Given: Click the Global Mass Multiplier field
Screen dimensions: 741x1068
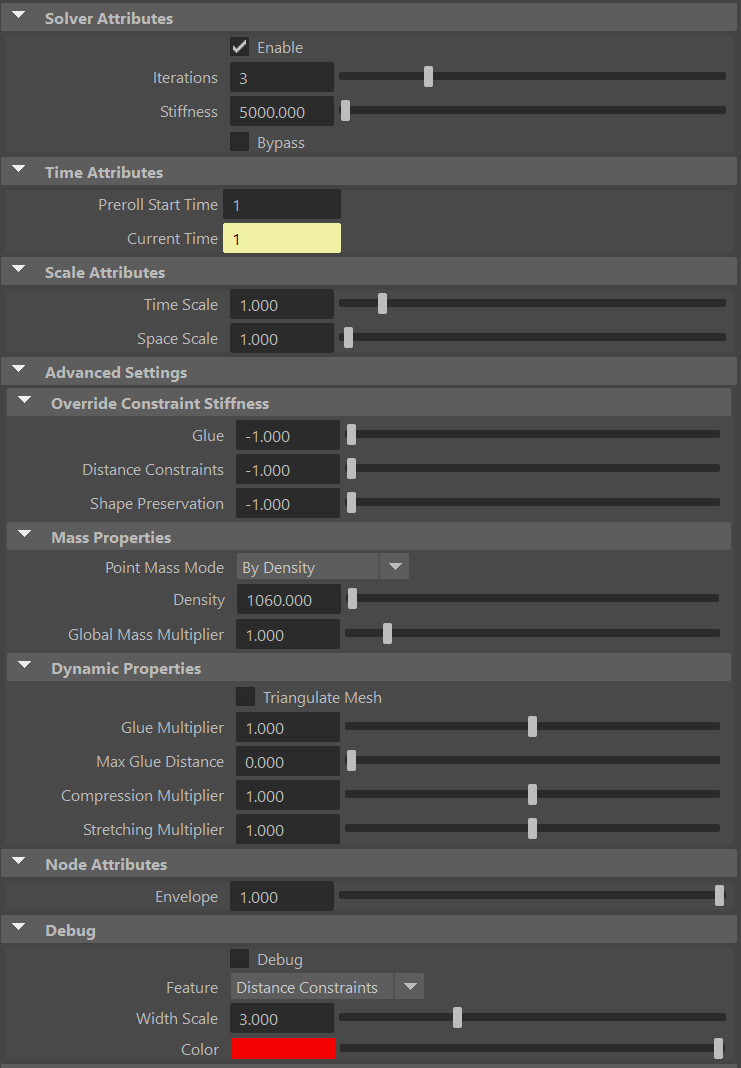Looking at the screenshot, I should (288, 634).
